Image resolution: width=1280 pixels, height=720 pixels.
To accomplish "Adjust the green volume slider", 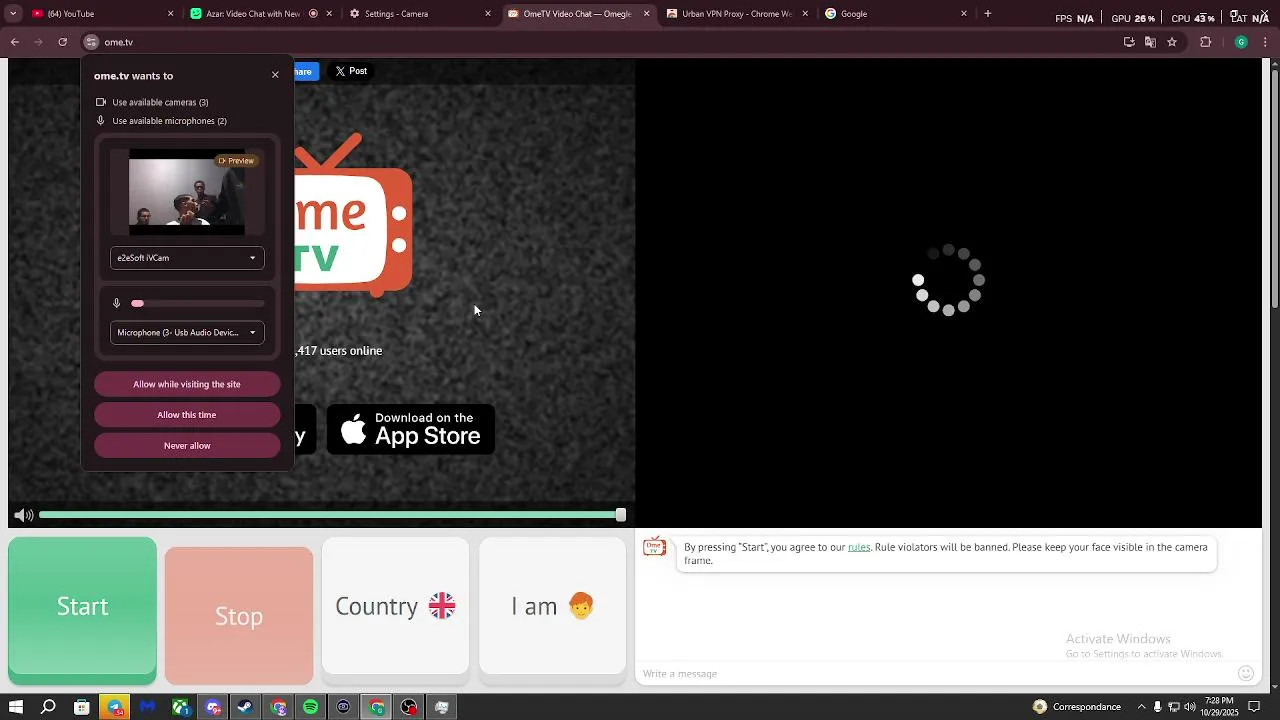I will [x=332, y=515].
